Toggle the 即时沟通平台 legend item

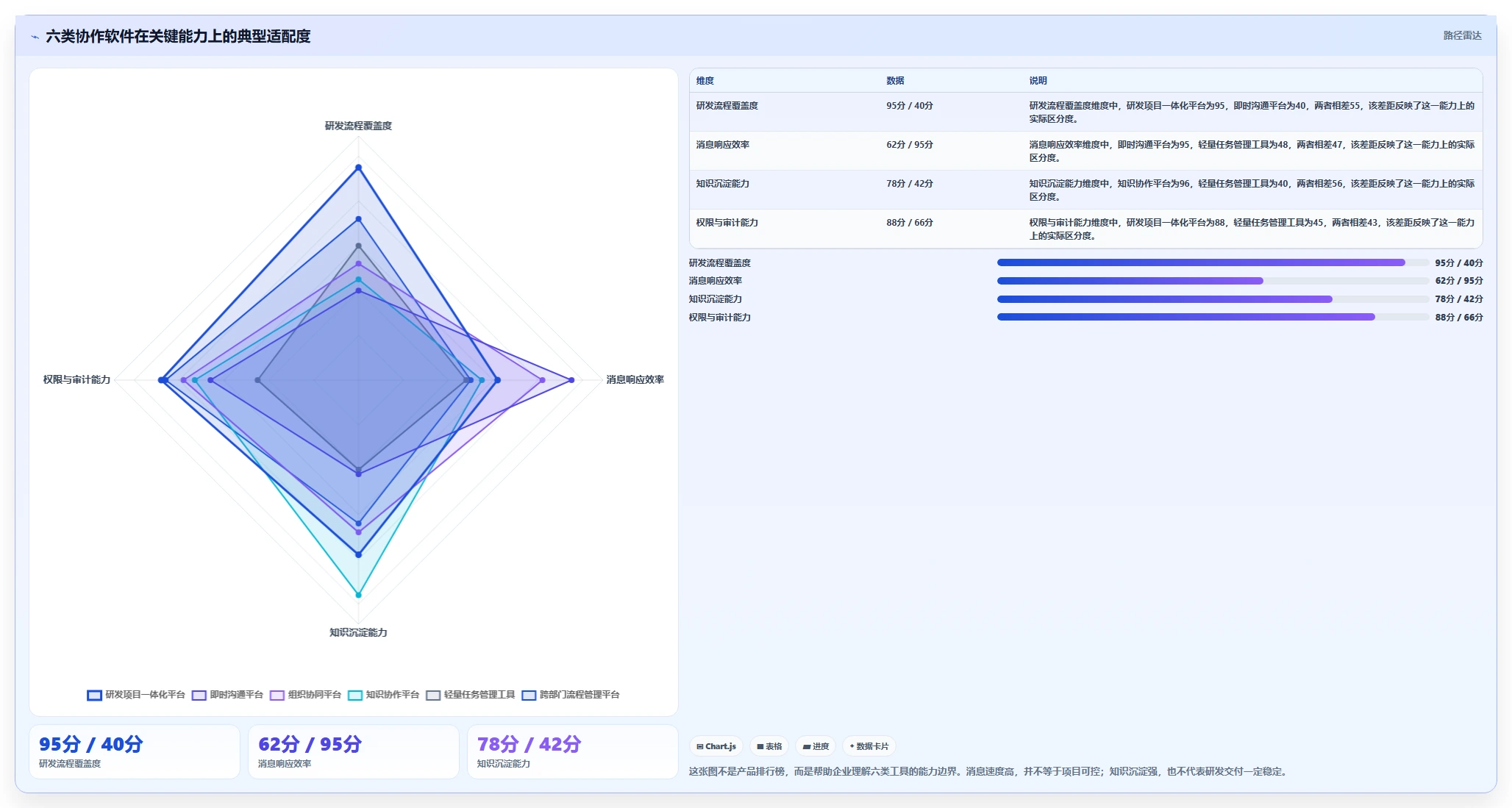tap(227, 695)
